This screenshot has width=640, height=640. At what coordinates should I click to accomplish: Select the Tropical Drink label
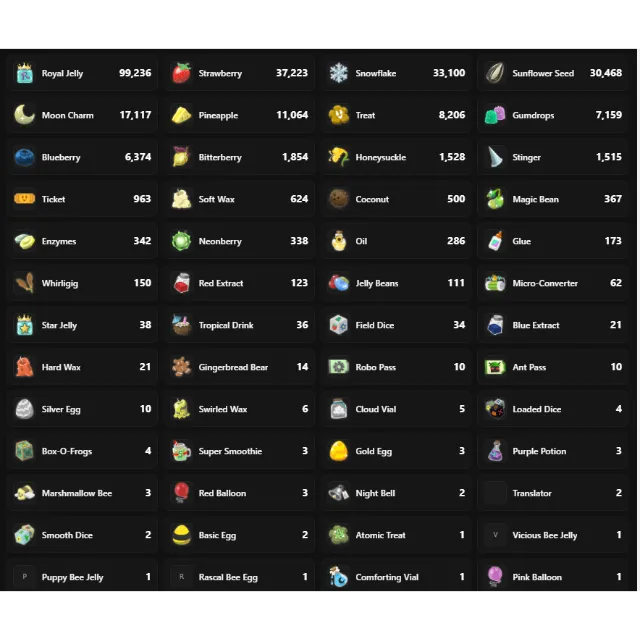pos(226,326)
